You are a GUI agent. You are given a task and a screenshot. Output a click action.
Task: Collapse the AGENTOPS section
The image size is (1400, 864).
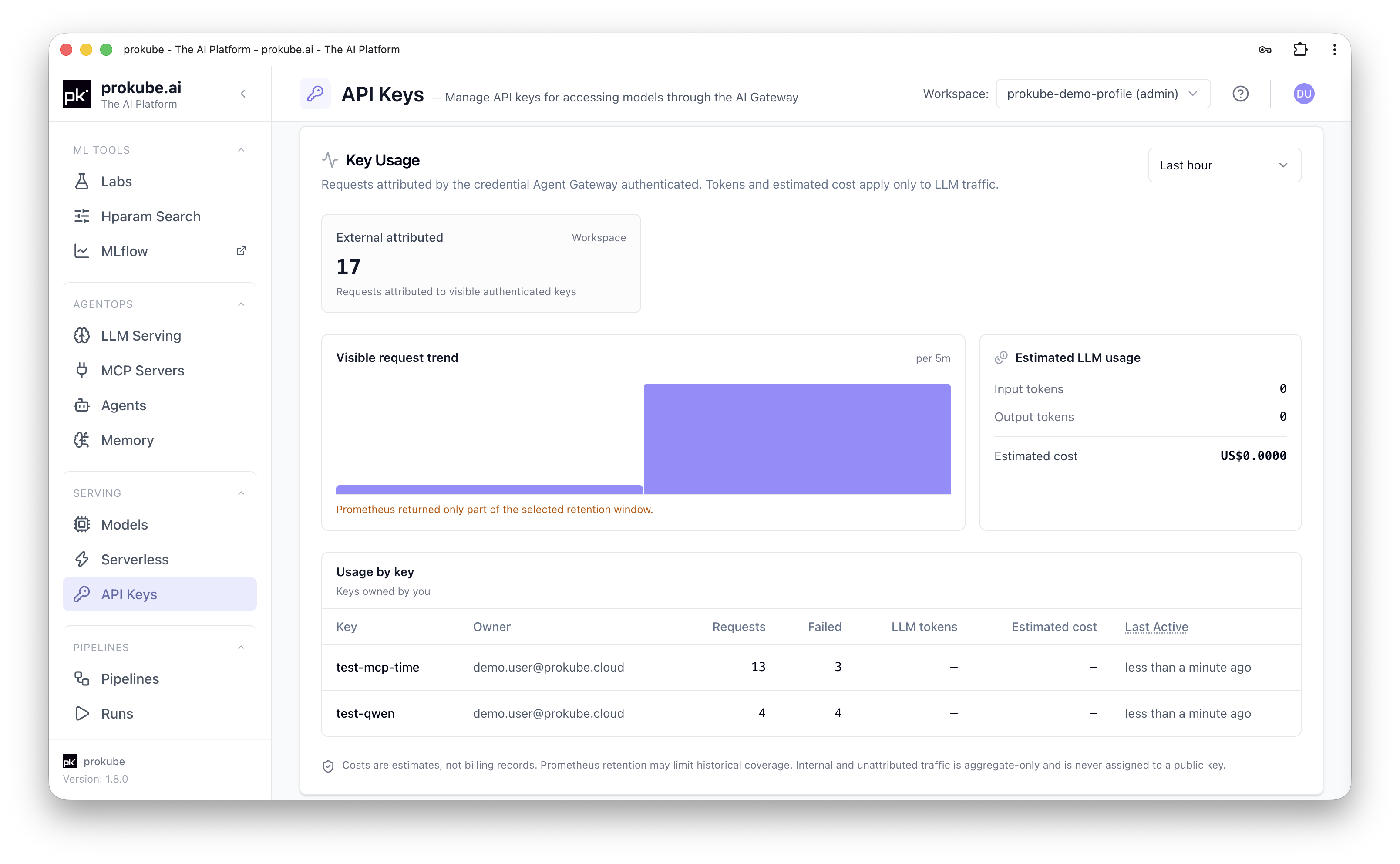241,304
